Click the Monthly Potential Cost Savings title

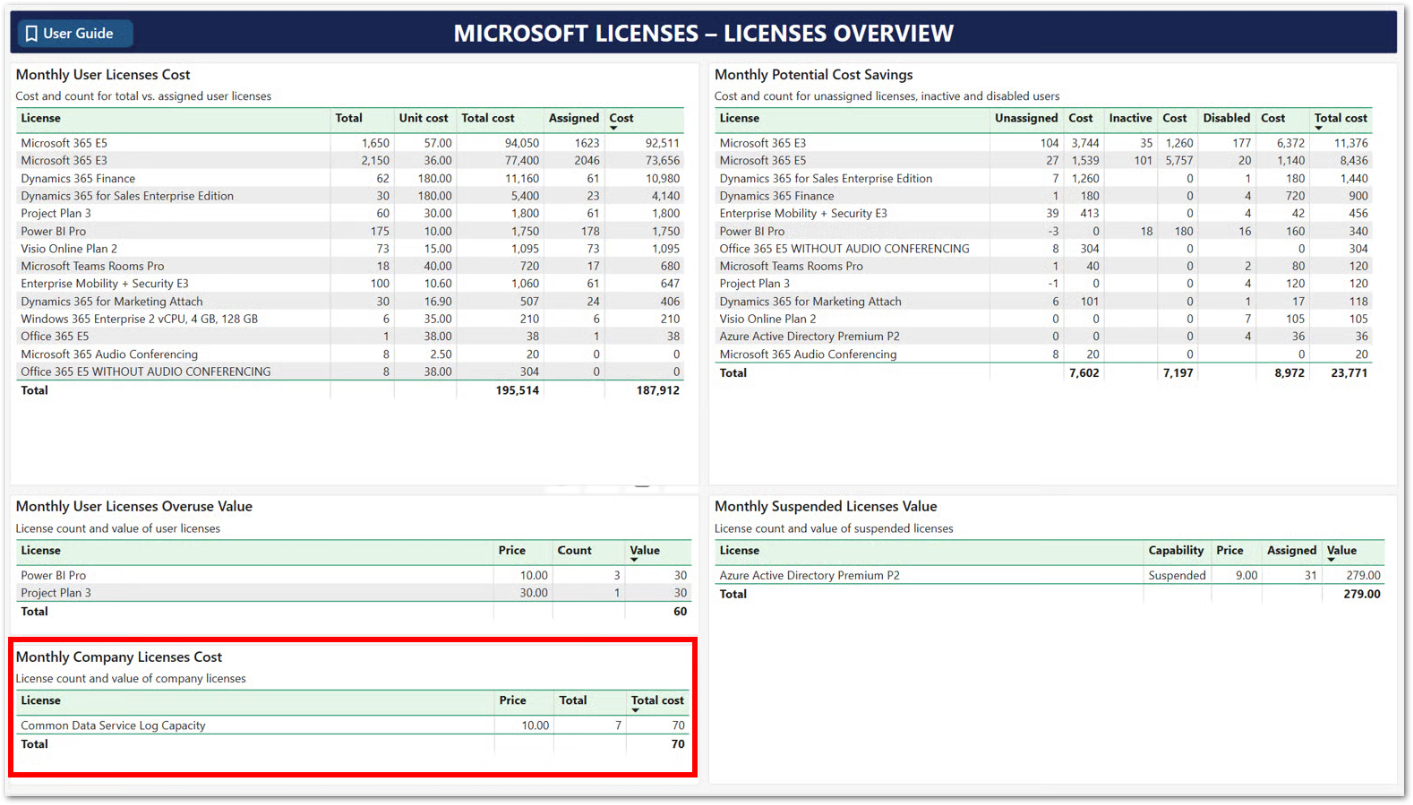point(813,75)
